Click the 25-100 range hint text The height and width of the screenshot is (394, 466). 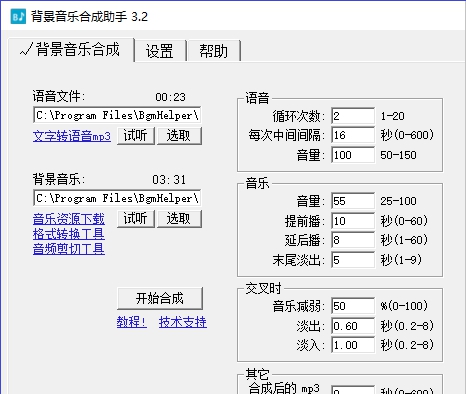(x=398, y=201)
